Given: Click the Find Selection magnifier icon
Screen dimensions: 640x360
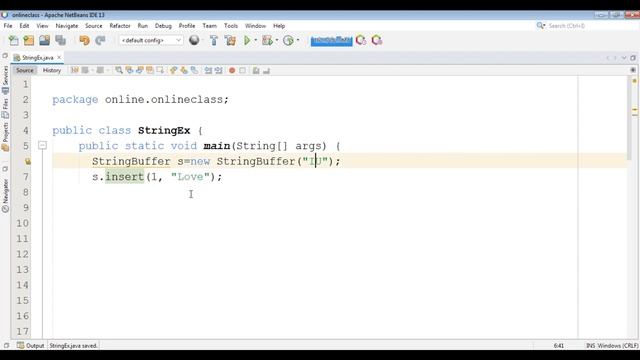Looking at the screenshot, I should pos(119,71).
